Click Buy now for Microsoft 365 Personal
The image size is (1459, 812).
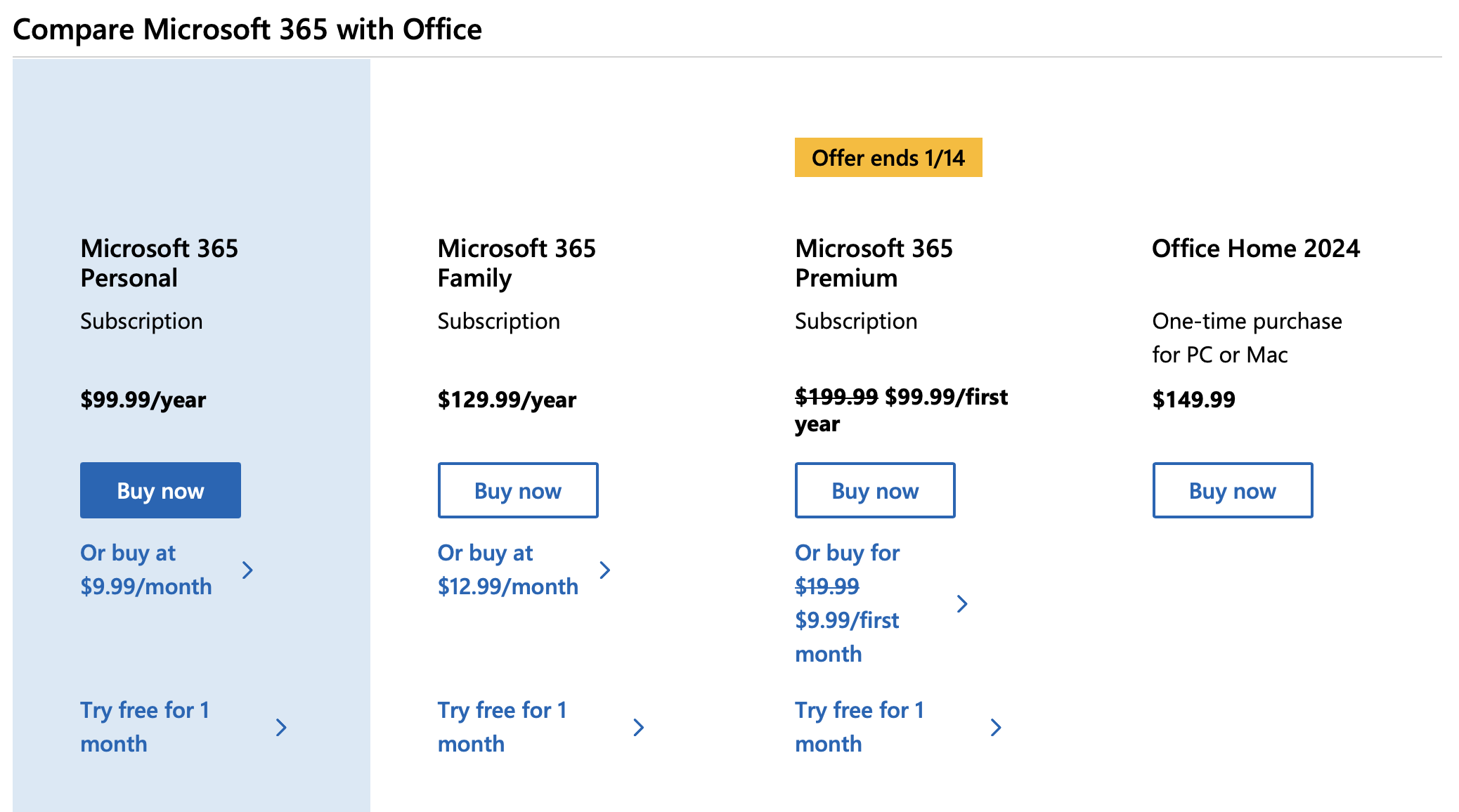[160, 490]
